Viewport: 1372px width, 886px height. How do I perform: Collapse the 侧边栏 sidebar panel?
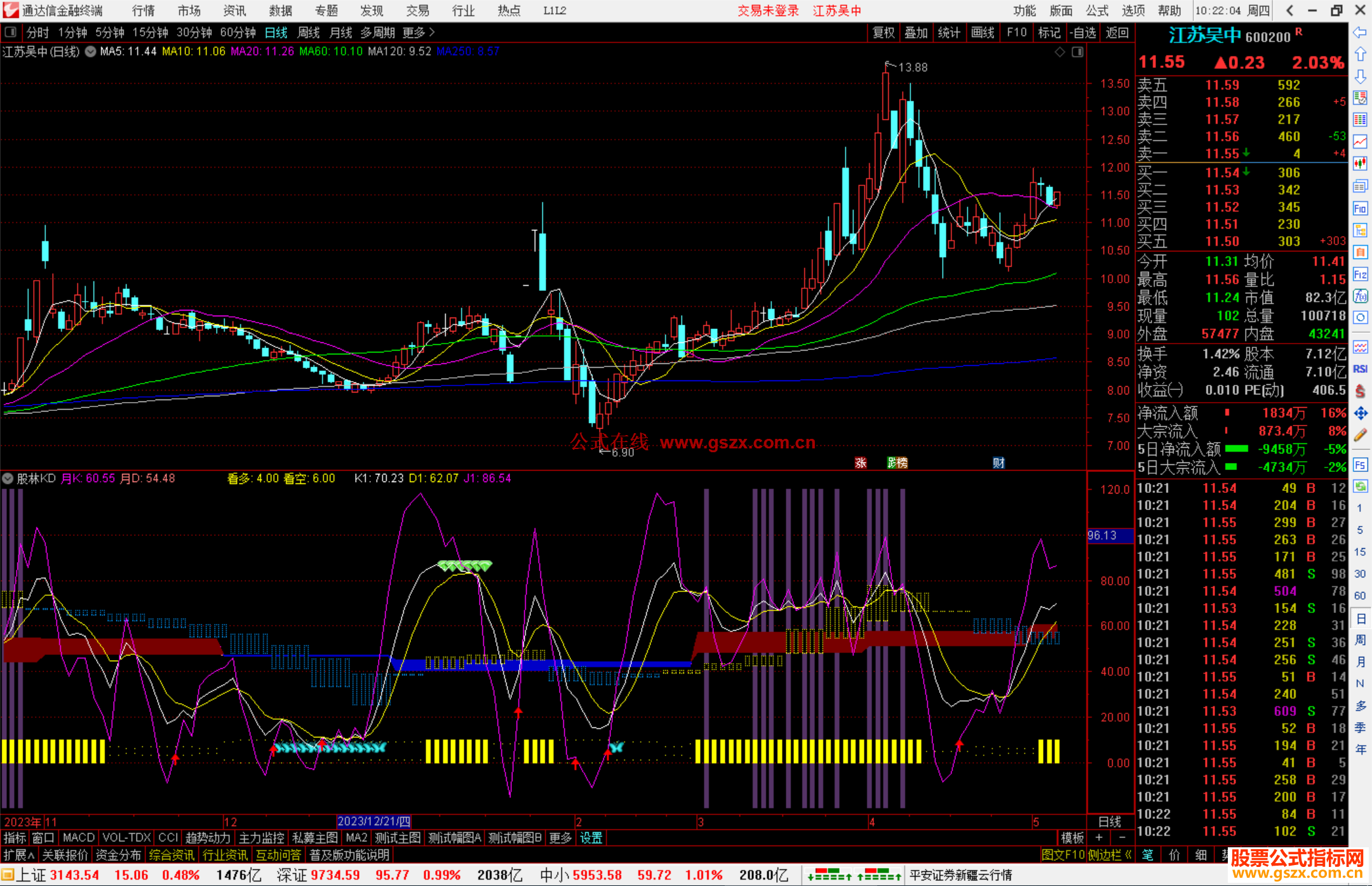tap(1109, 855)
